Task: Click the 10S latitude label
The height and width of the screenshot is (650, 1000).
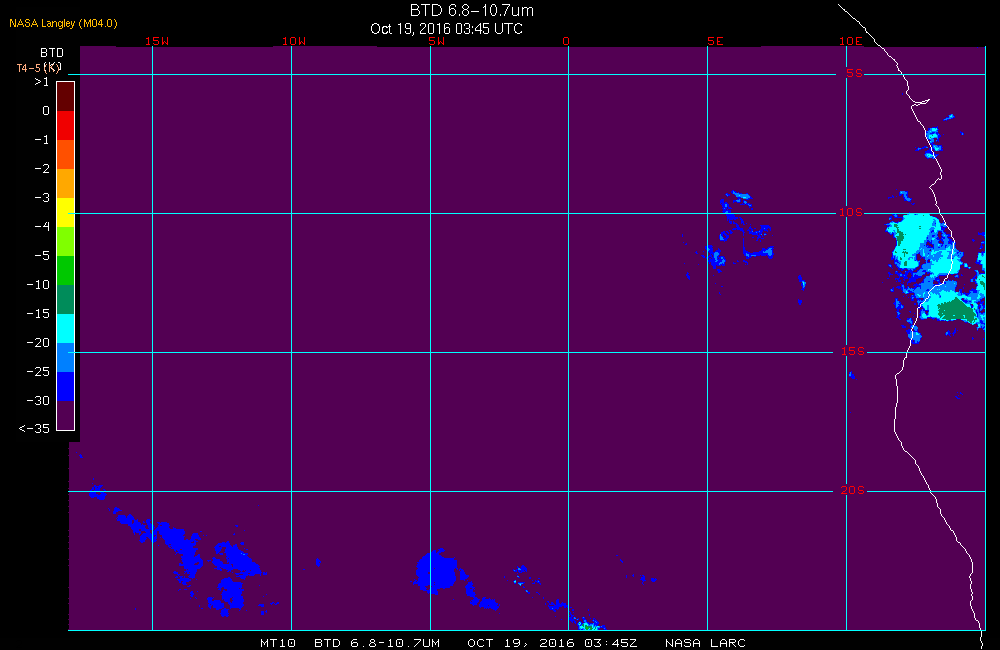Action: [x=850, y=212]
